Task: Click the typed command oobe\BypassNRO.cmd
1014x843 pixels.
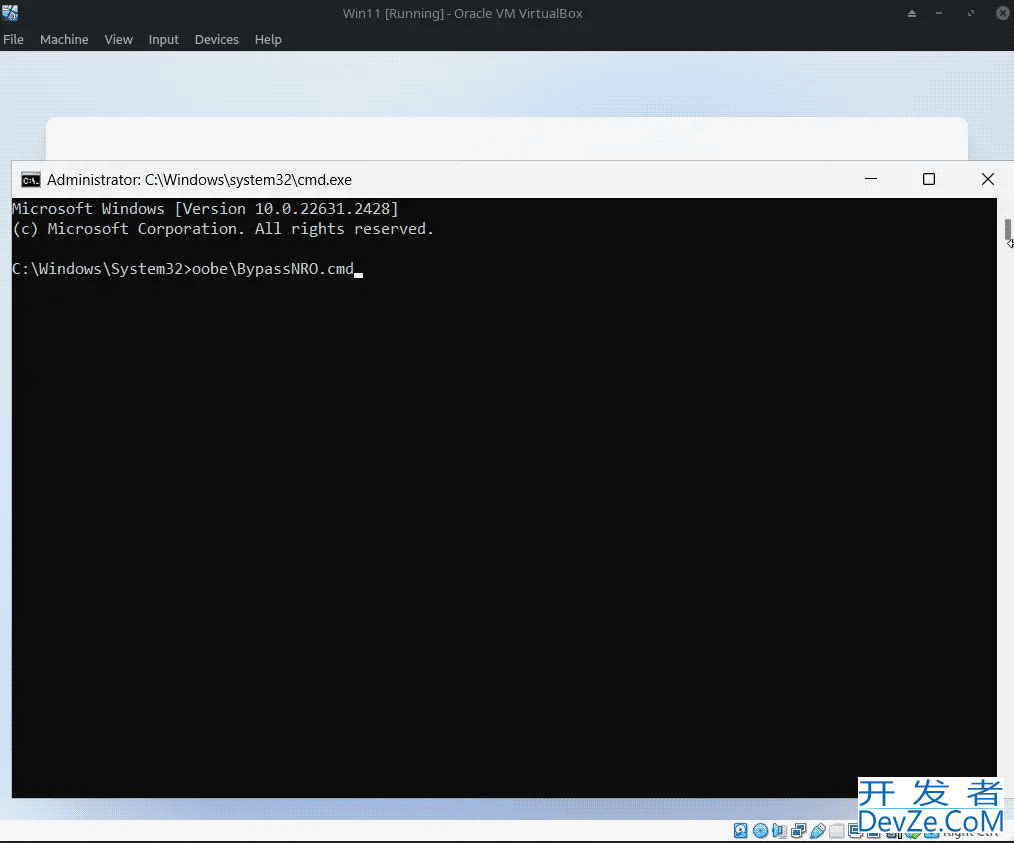Action: tap(273, 269)
